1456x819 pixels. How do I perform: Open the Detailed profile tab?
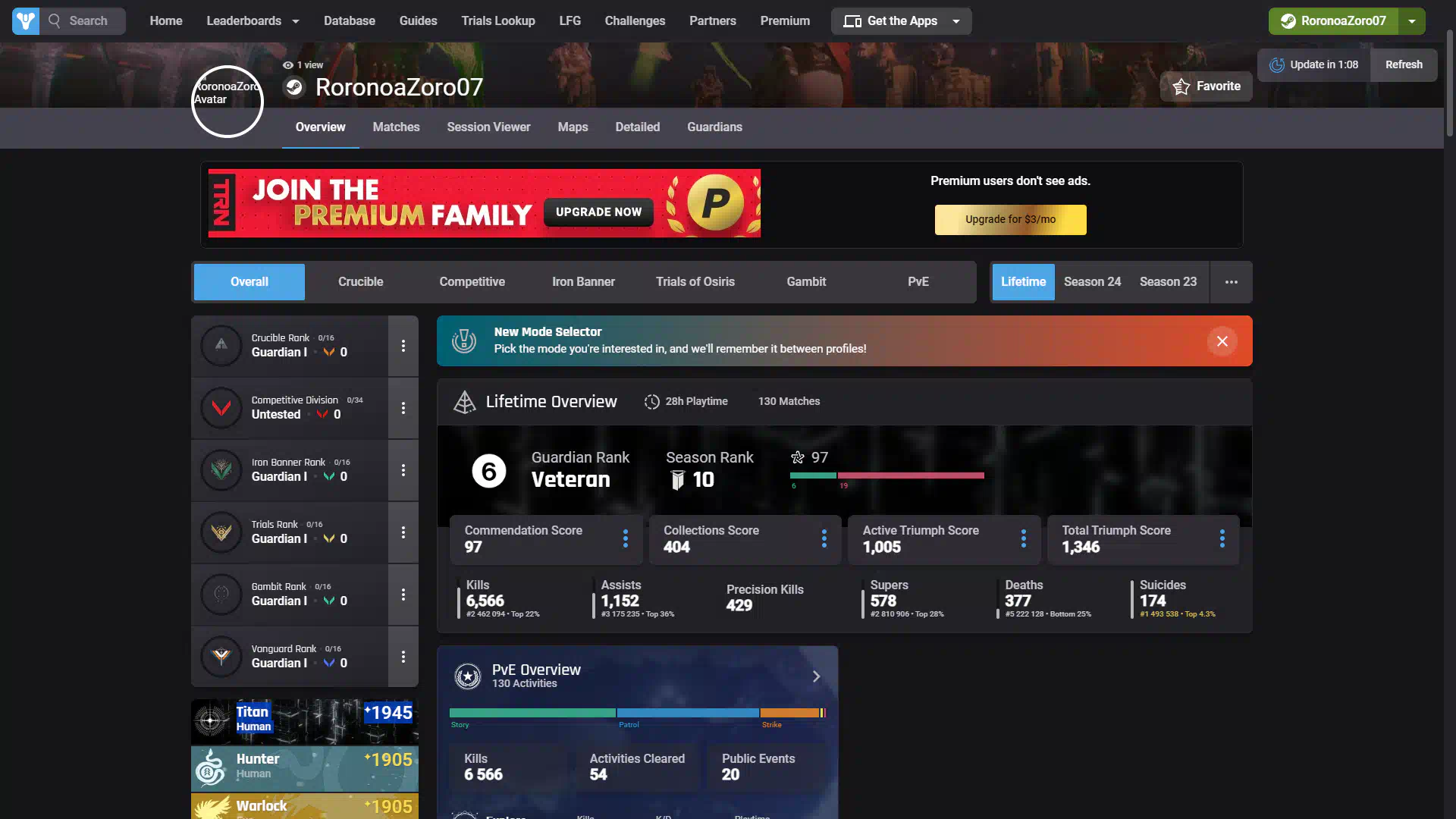click(x=637, y=127)
